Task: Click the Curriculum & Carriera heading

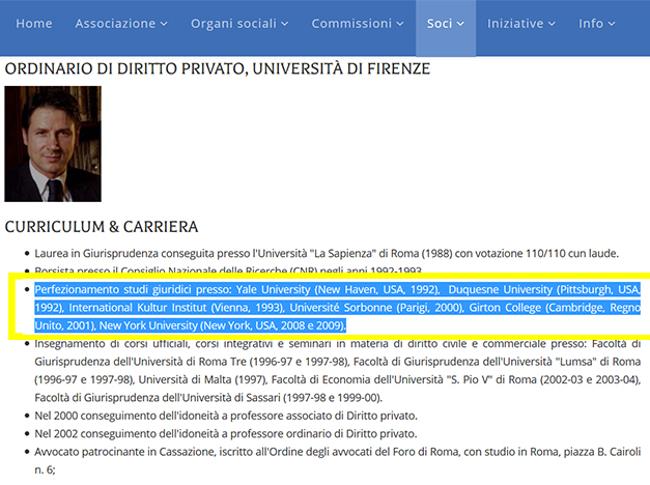Action: click(x=96, y=226)
